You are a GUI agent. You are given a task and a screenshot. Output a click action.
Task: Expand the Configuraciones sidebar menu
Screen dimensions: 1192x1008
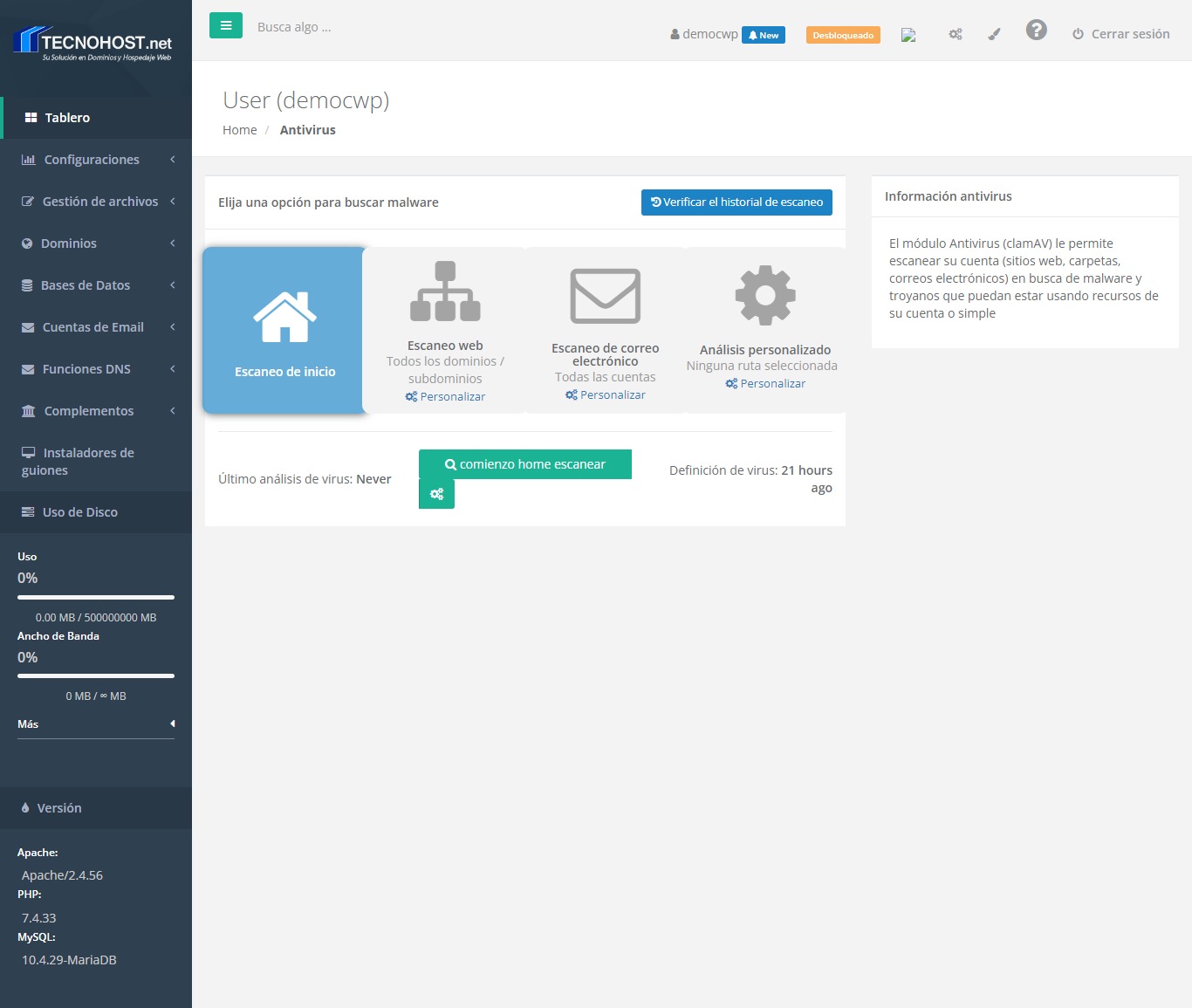click(96, 160)
